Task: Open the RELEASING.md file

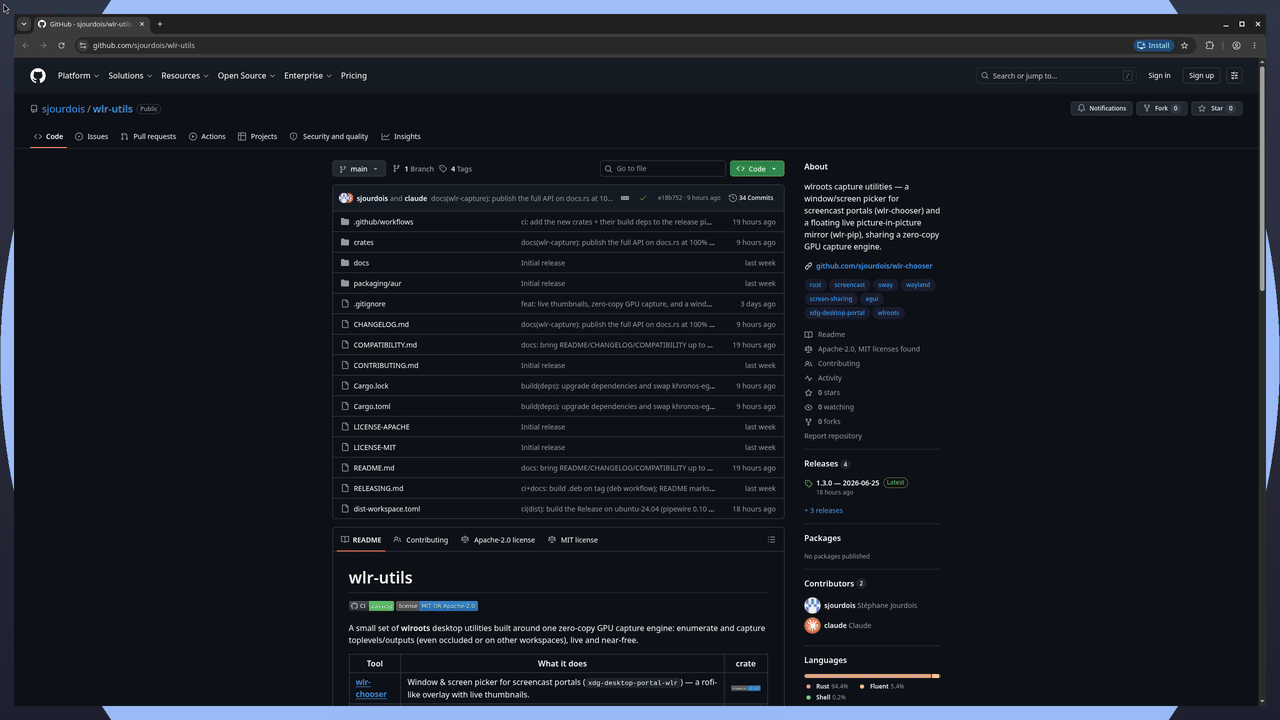Action: point(378,488)
